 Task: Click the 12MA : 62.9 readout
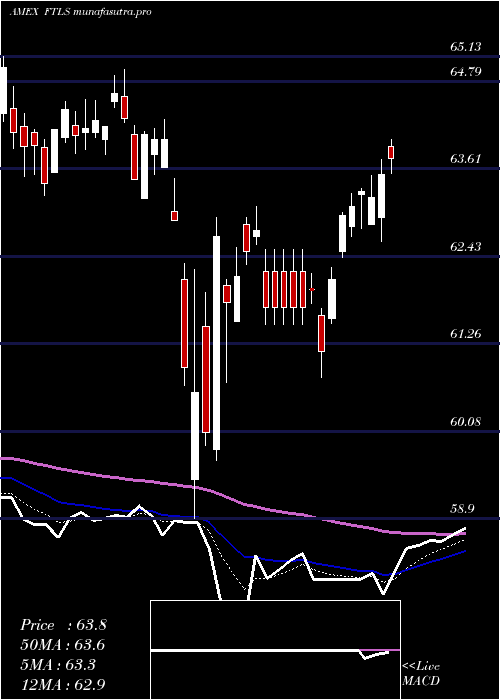pyautogui.click(x=63, y=685)
